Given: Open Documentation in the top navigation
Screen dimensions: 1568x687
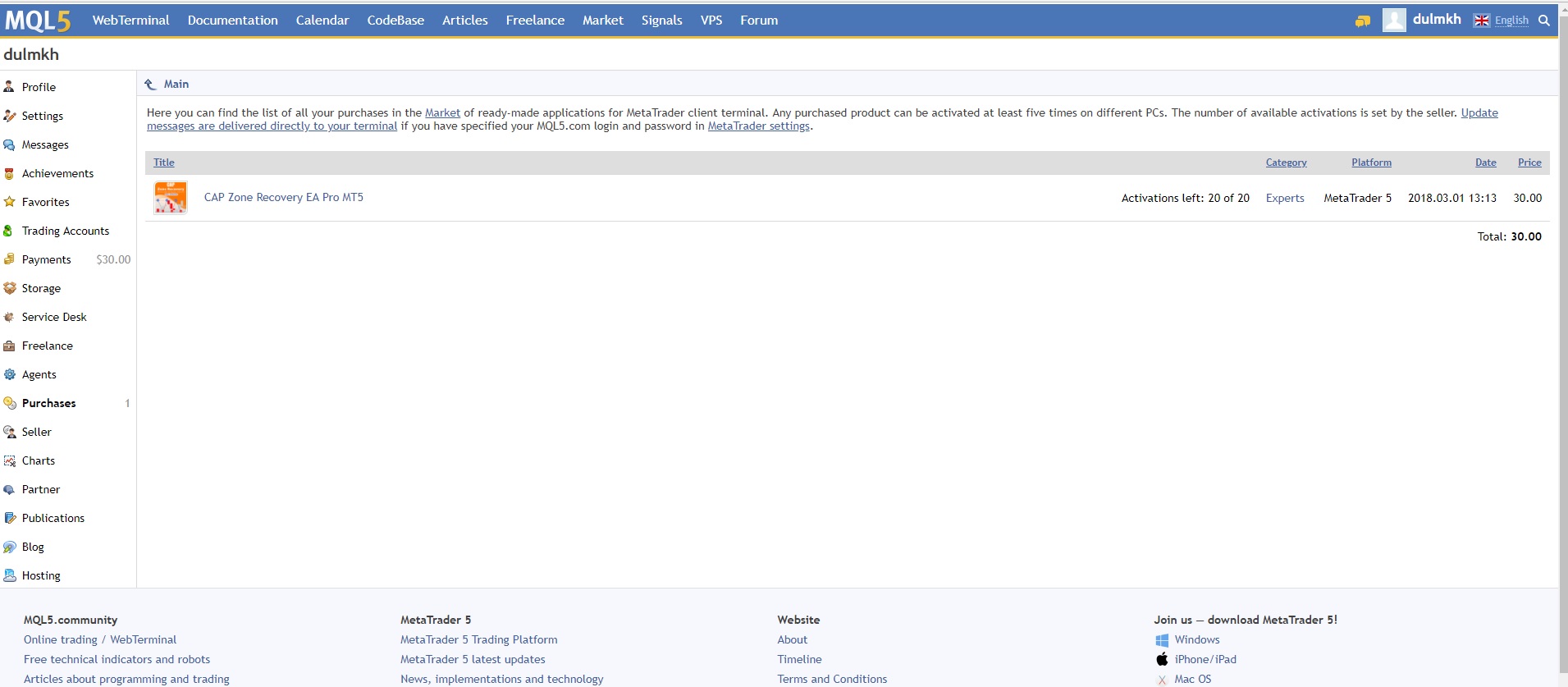Looking at the screenshot, I should [x=232, y=21].
